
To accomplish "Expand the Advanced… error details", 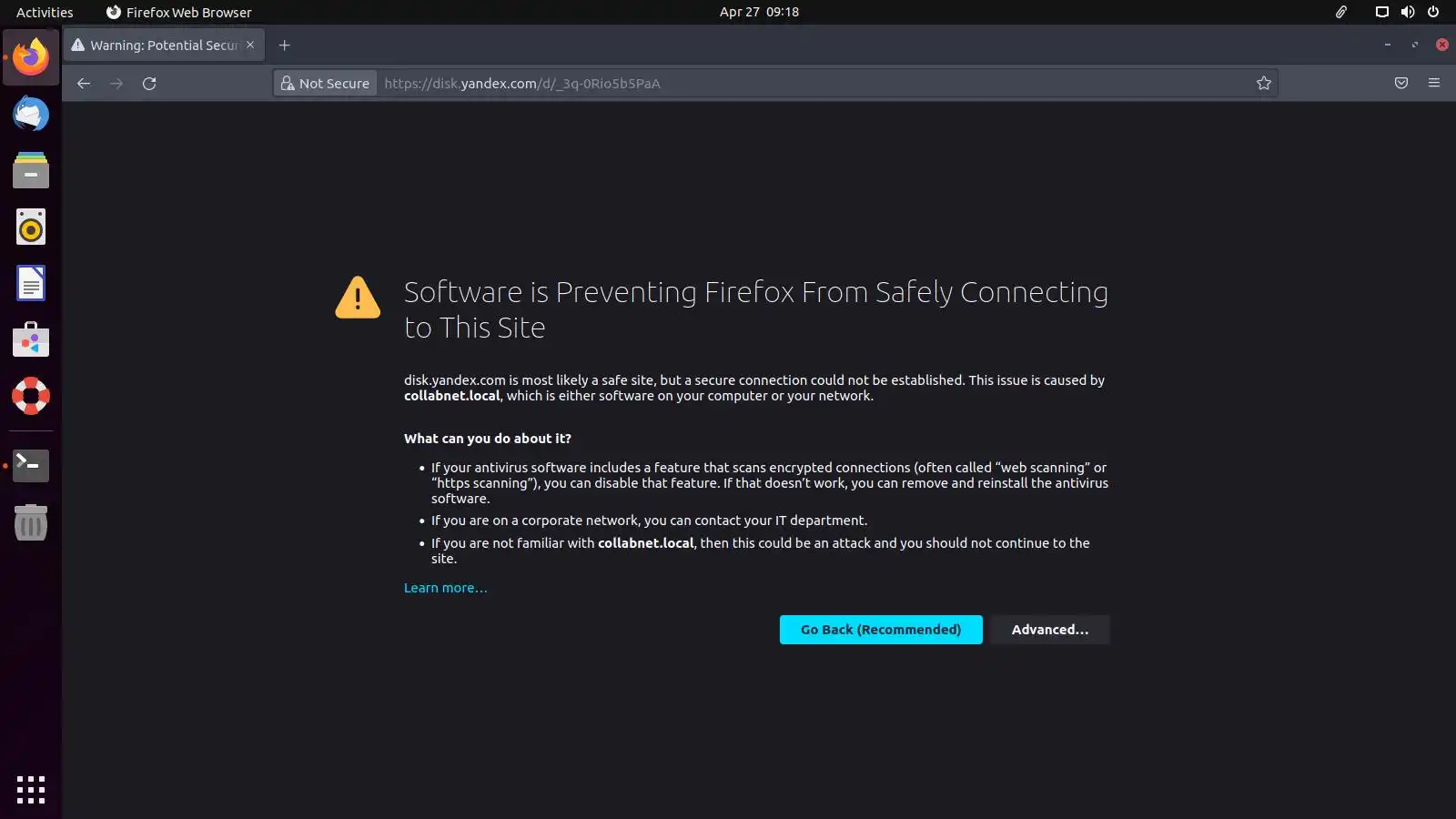I will [1049, 630].
